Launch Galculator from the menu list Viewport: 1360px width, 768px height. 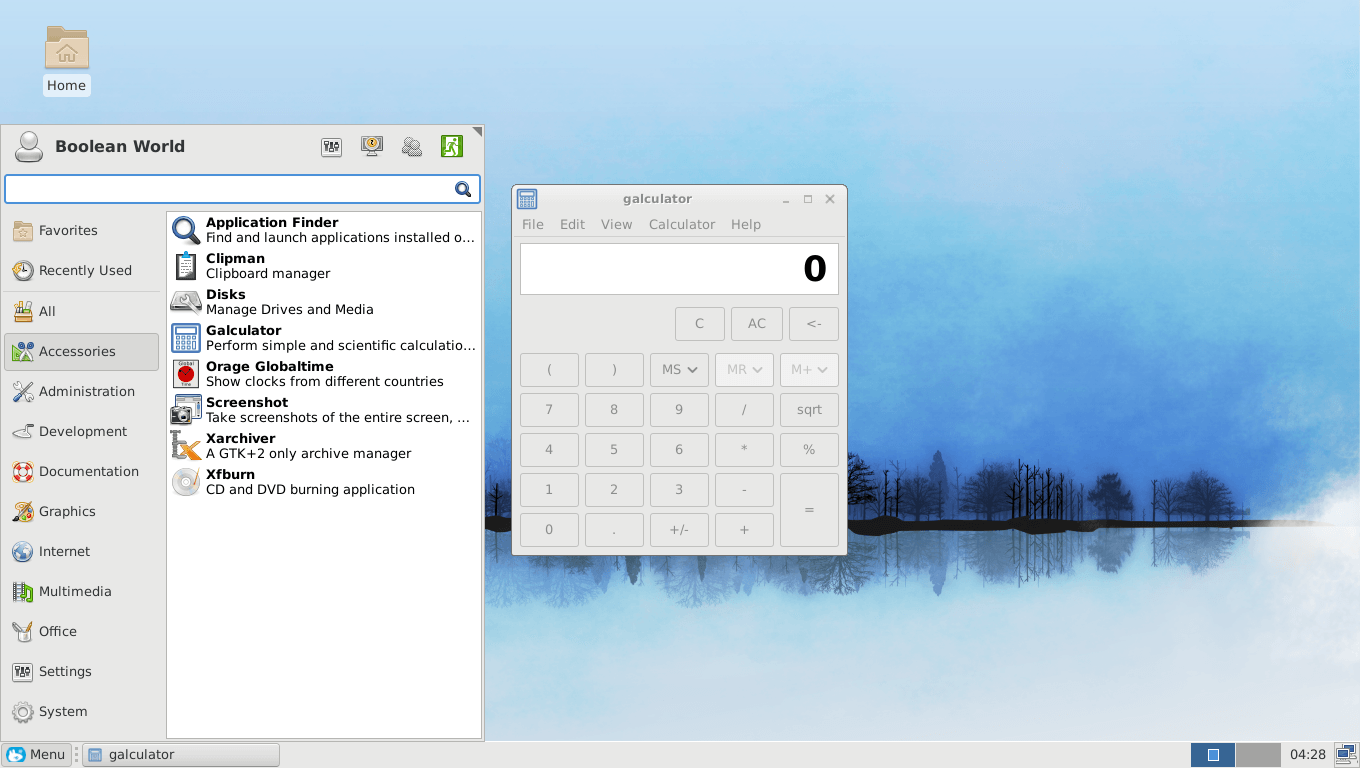click(324, 338)
